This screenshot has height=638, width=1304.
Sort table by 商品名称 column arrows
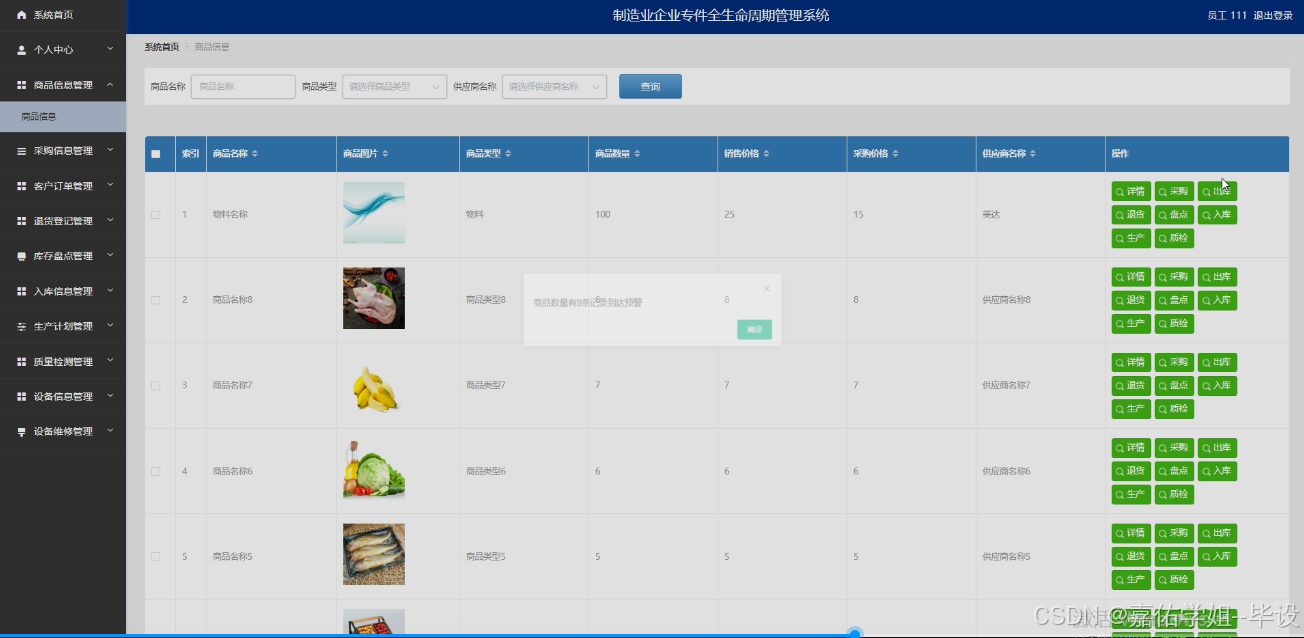click(x=255, y=154)
